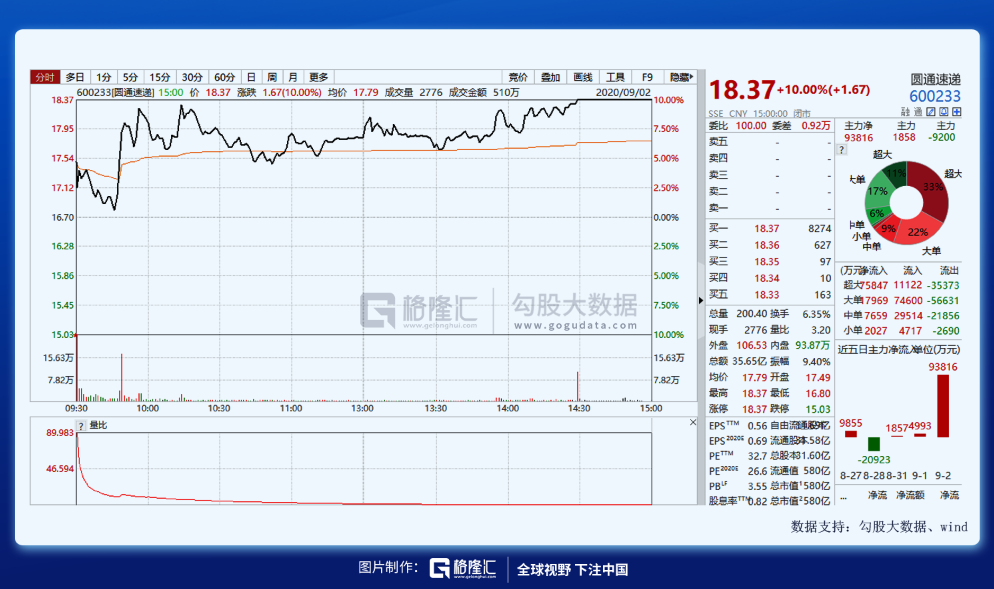994x589 pixels.
Task: Click the price alert bell icon
Action: (943, 112)
